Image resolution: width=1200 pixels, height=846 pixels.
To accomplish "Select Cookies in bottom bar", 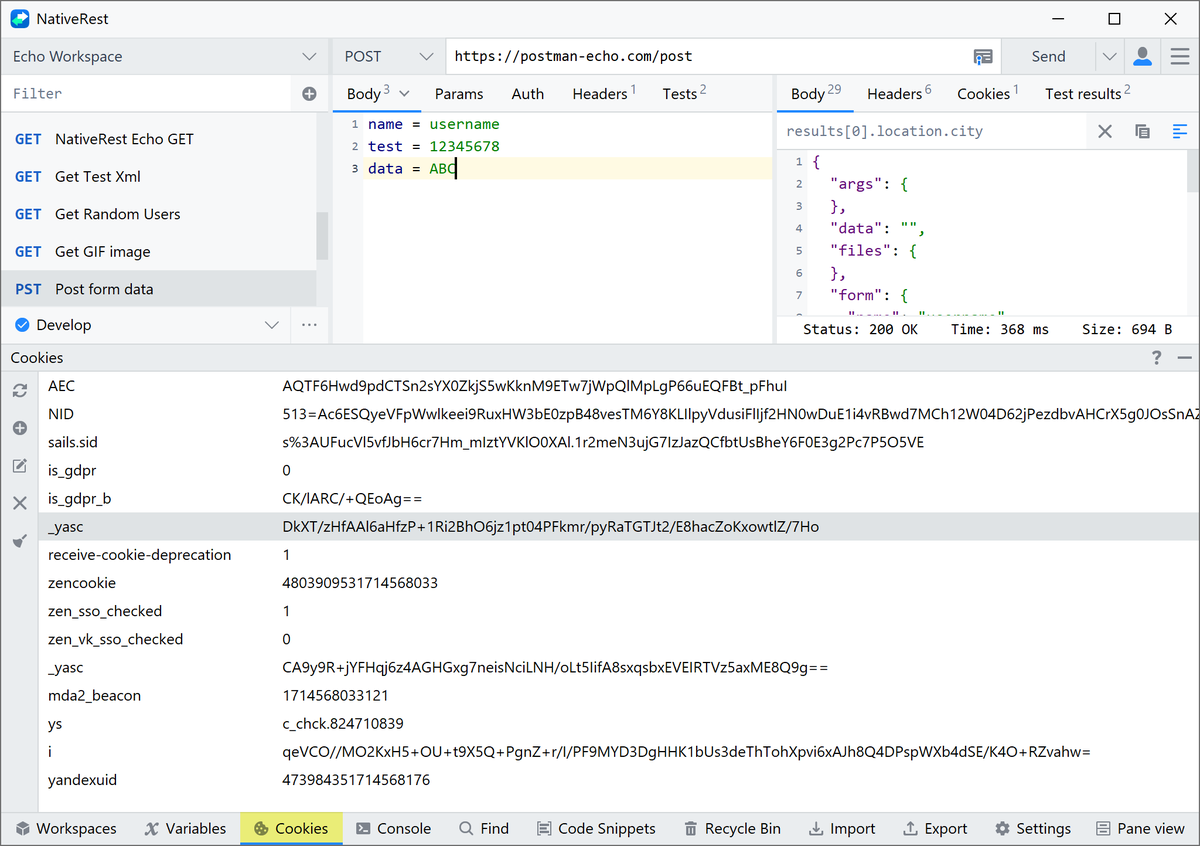I will (291, 829).
